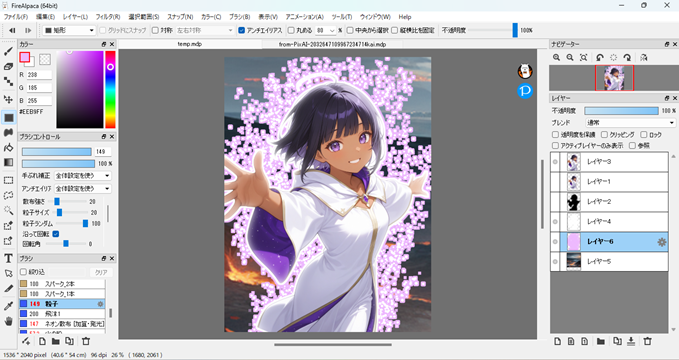Delete the layer with trash icon
679x360 pixels.
pos(647,341)
